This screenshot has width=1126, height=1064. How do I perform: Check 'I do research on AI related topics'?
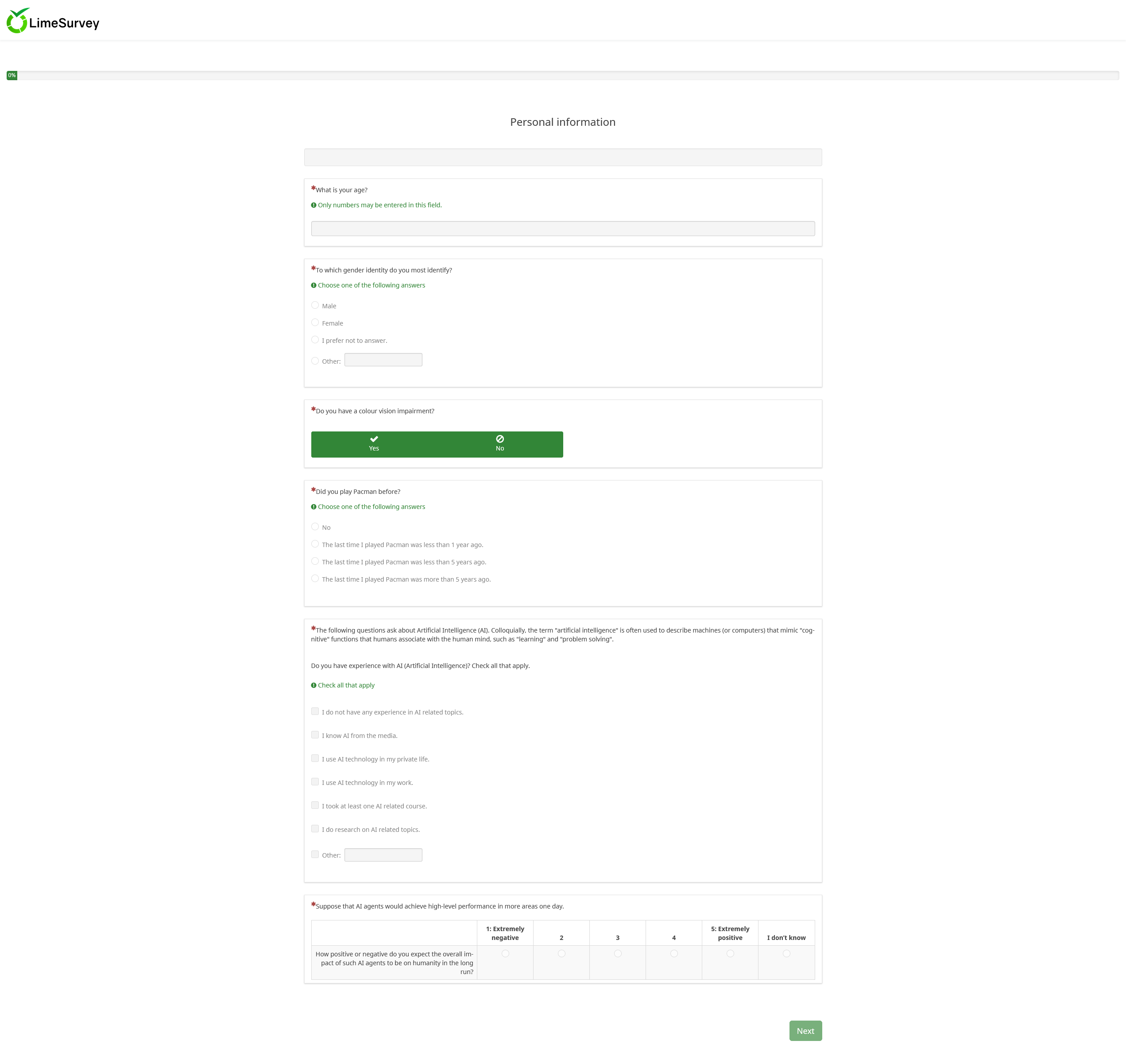click(x=315, y=829)
